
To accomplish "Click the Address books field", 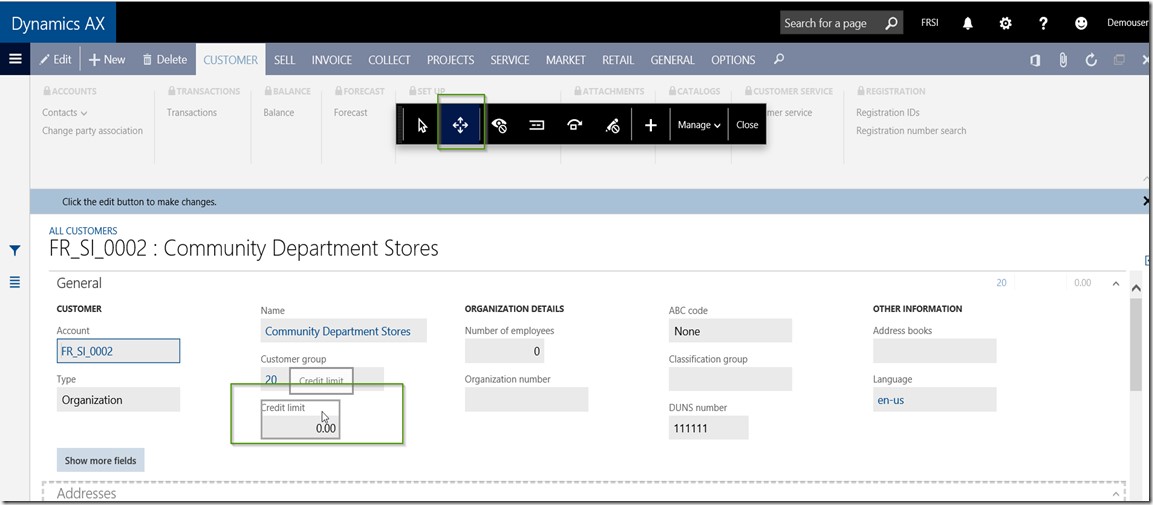I will coord(935,351).
